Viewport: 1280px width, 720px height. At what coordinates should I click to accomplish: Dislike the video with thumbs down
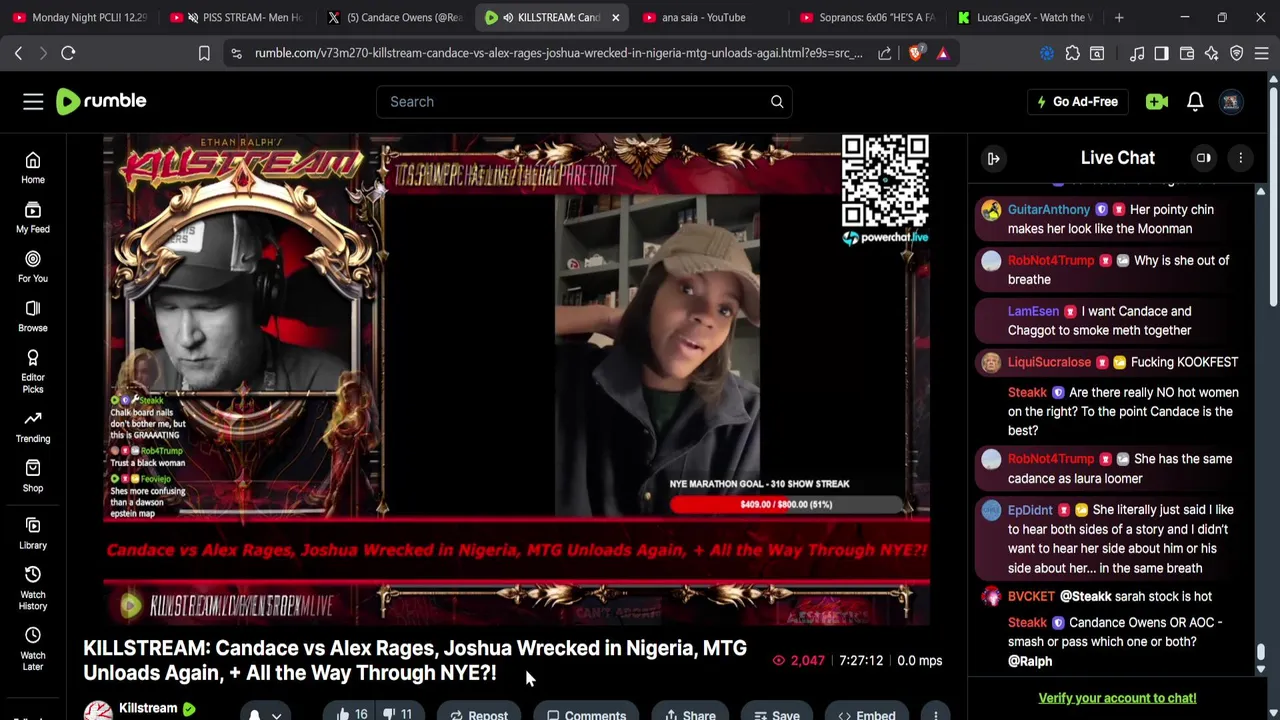click(398, 714)
